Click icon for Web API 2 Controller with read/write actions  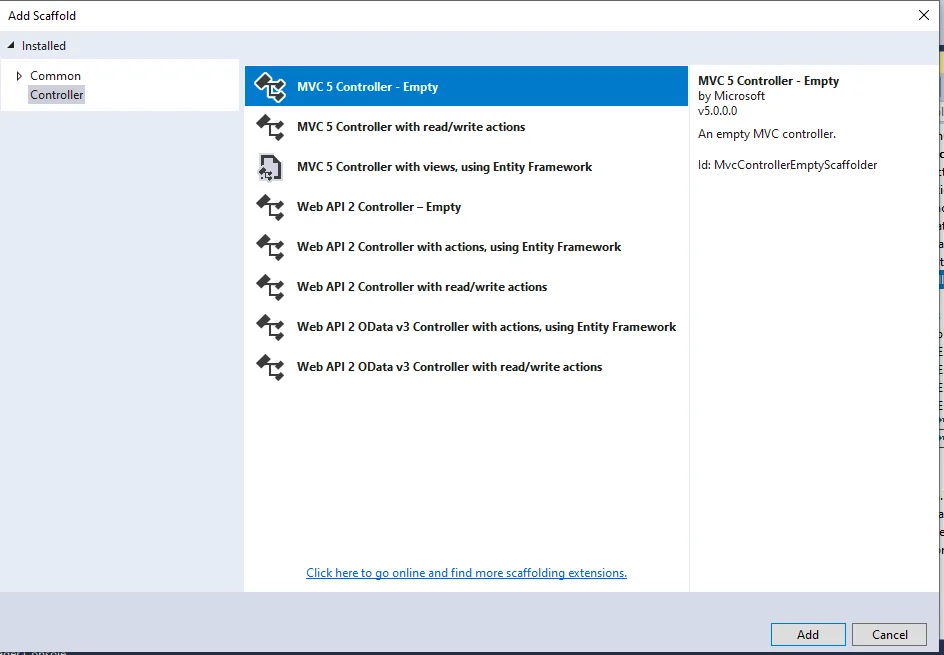point(270,287)
